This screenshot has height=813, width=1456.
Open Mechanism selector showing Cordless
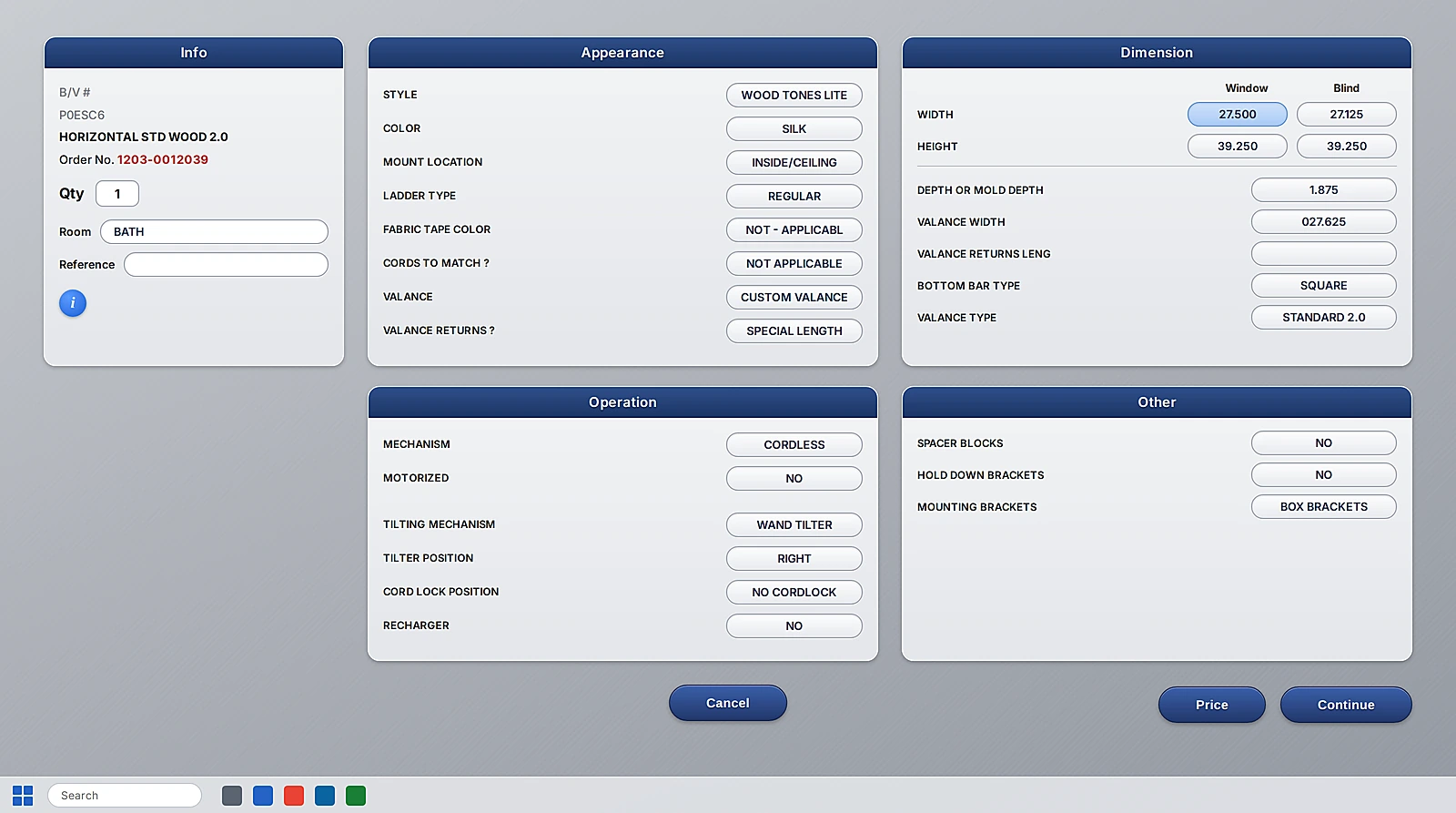pos(794,445)
